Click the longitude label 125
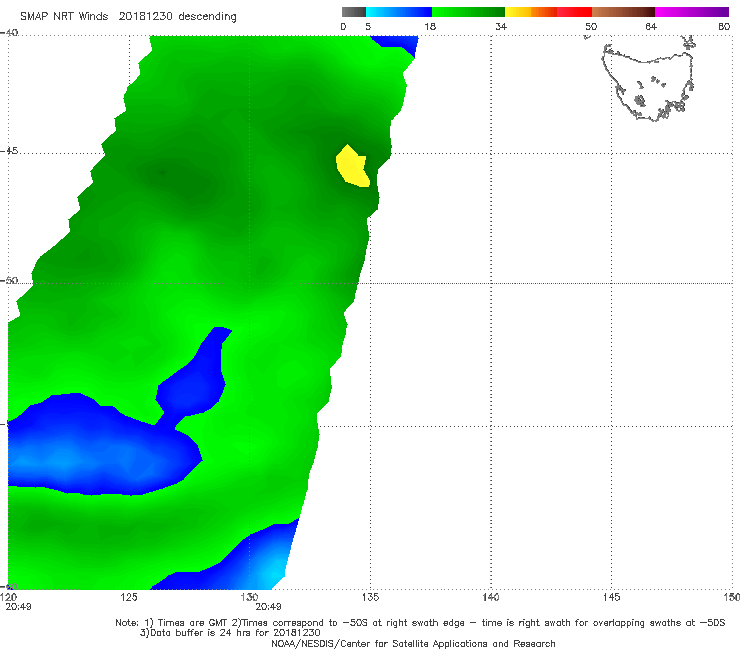The image size is (740, 650). click(129, 598)
